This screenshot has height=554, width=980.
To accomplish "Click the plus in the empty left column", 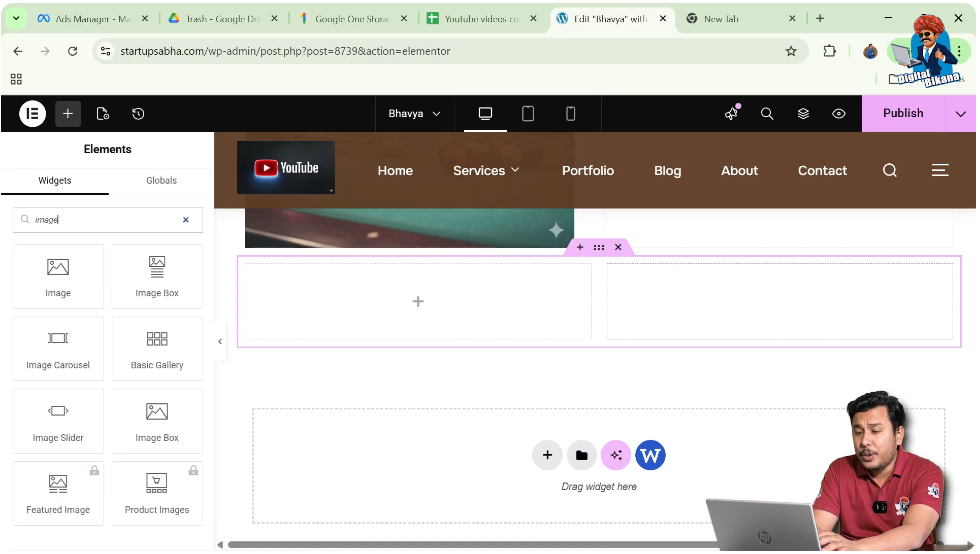I will [418, 302].
